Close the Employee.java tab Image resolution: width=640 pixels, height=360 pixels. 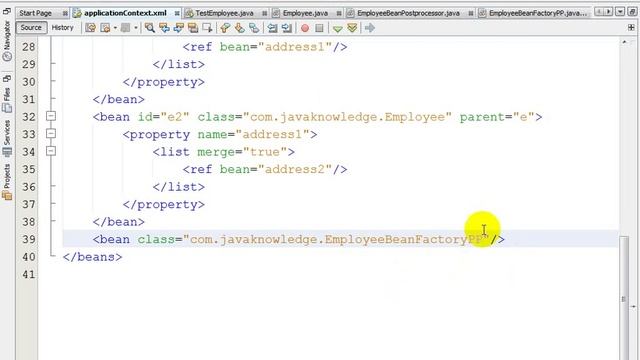[x=339, y=13]
